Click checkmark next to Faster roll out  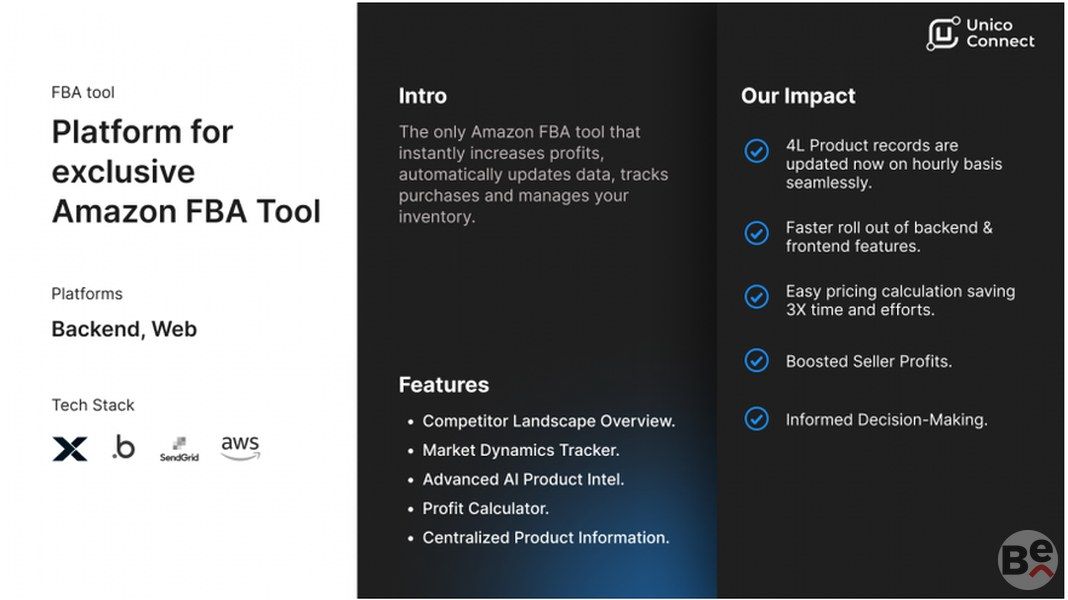757,233
